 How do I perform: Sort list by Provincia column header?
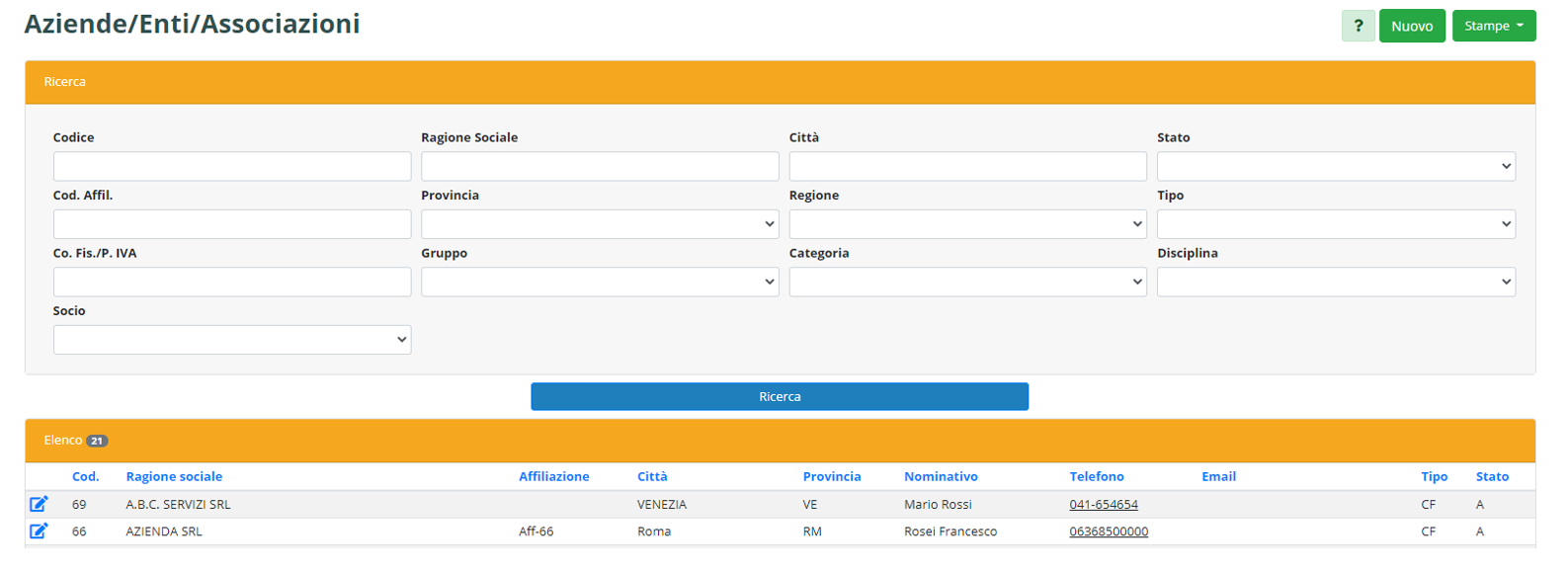click(831, 476)
